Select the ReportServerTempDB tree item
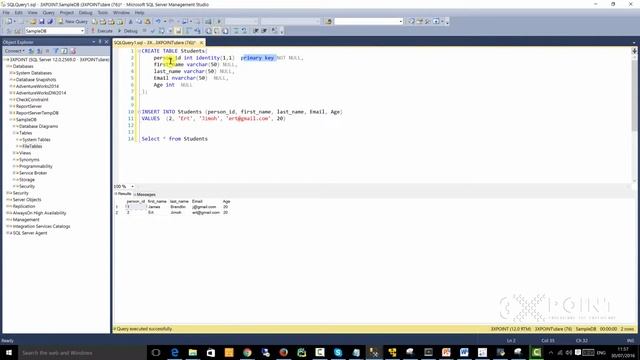 pos(37,113)
